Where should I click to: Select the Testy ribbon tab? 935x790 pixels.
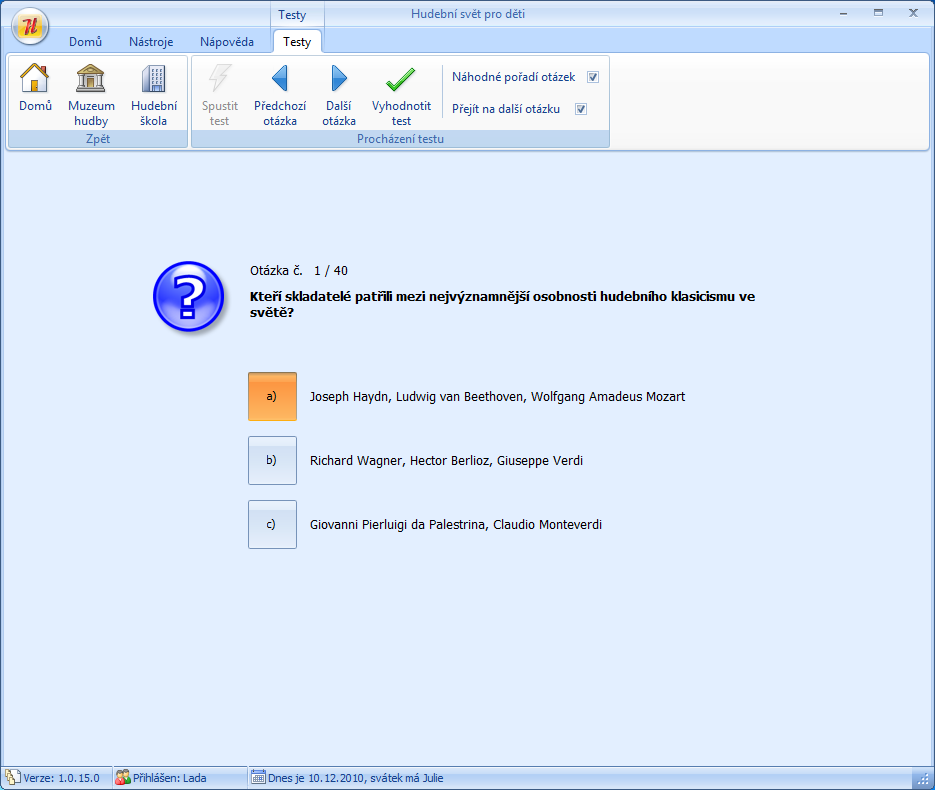point(297,42)
